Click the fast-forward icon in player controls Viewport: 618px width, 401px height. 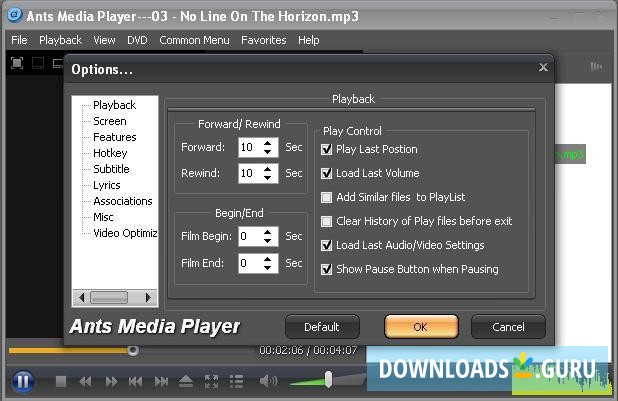pyautogui.click(x=111, y=381)
